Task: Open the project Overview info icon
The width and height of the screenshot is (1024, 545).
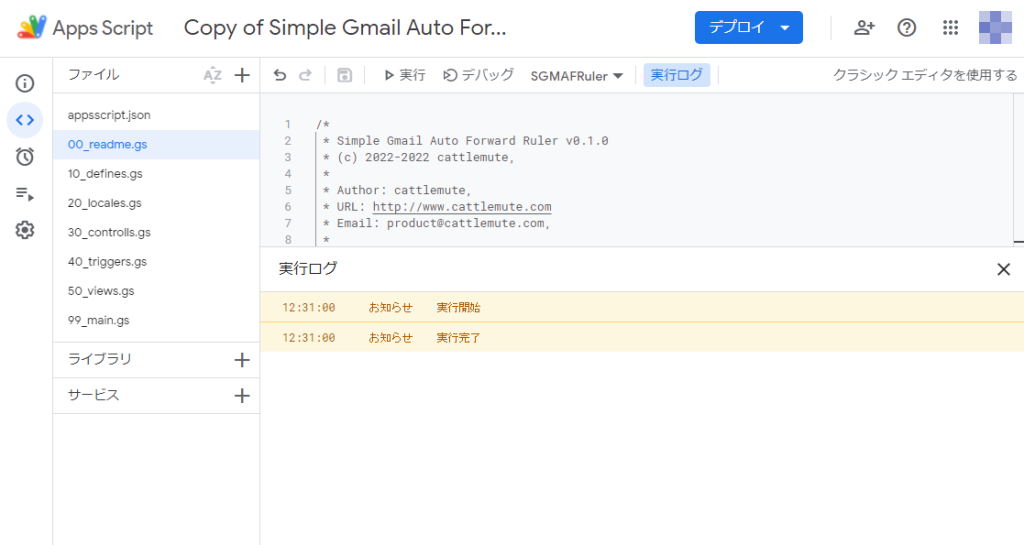Action: 25,84
